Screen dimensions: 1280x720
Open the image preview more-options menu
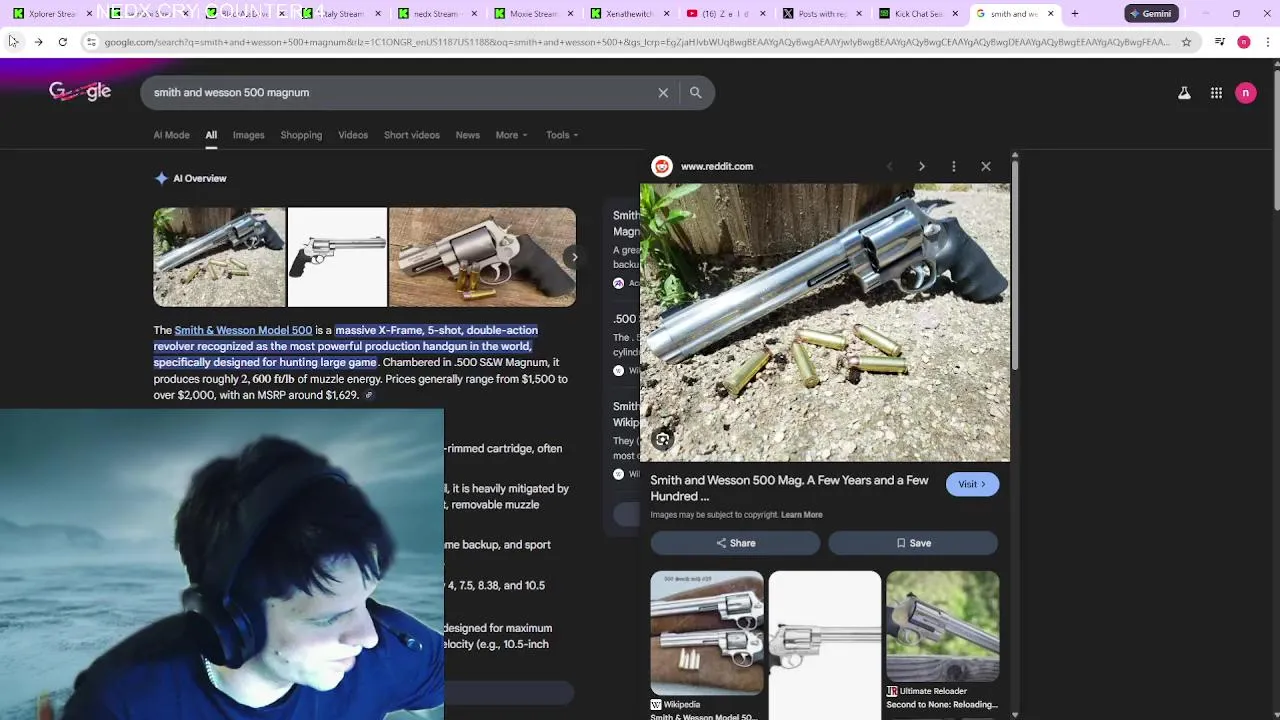pos(954,166)
